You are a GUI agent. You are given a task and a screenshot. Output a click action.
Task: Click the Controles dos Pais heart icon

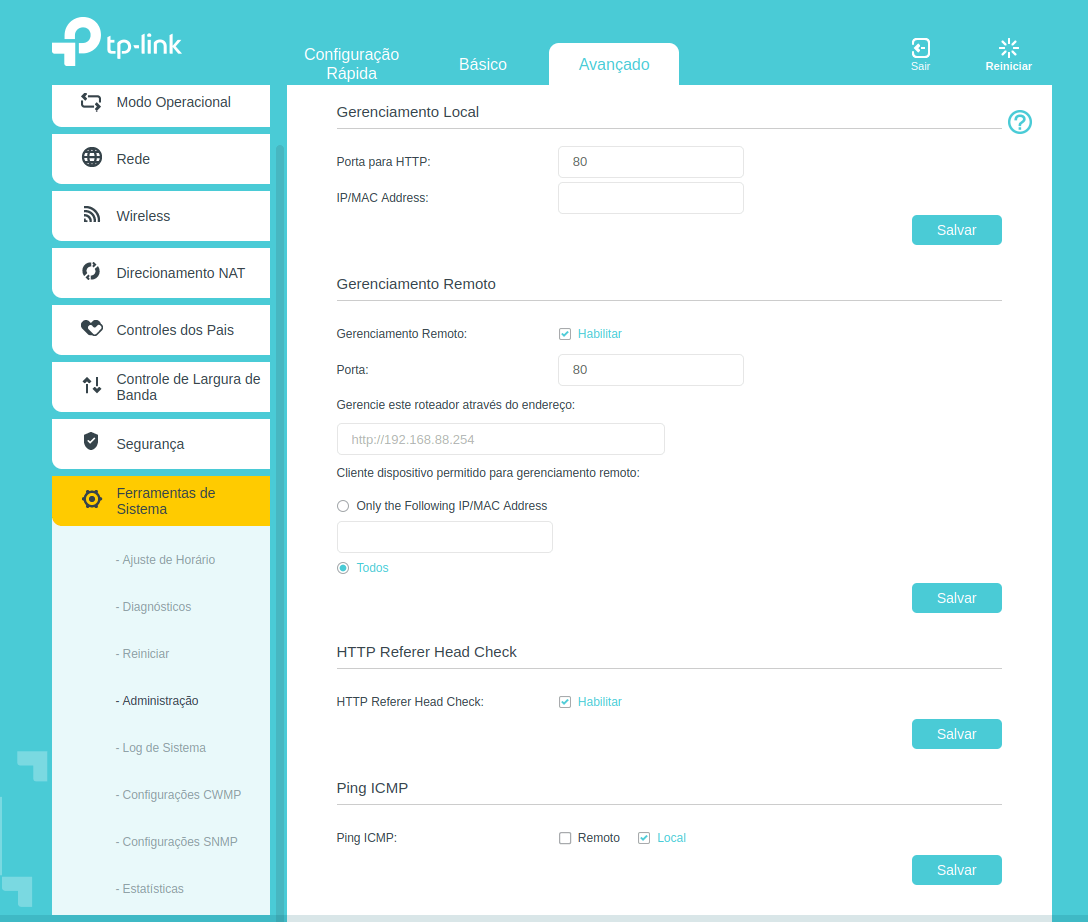coord(92,329)
